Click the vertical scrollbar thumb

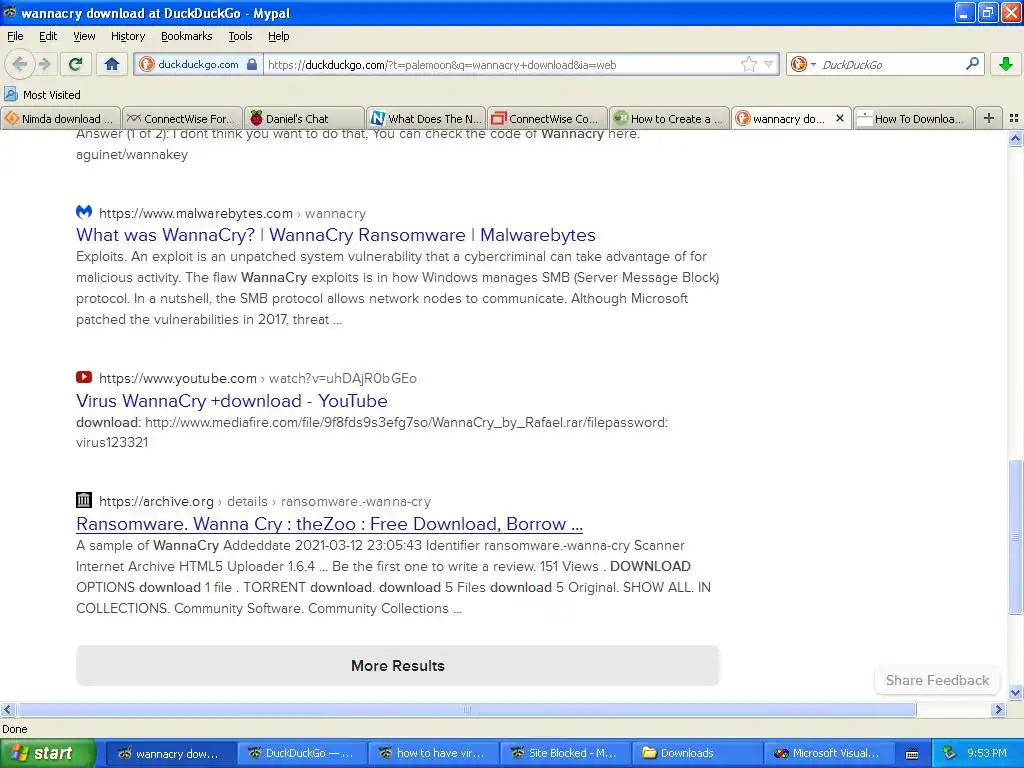pos(1015,537)
